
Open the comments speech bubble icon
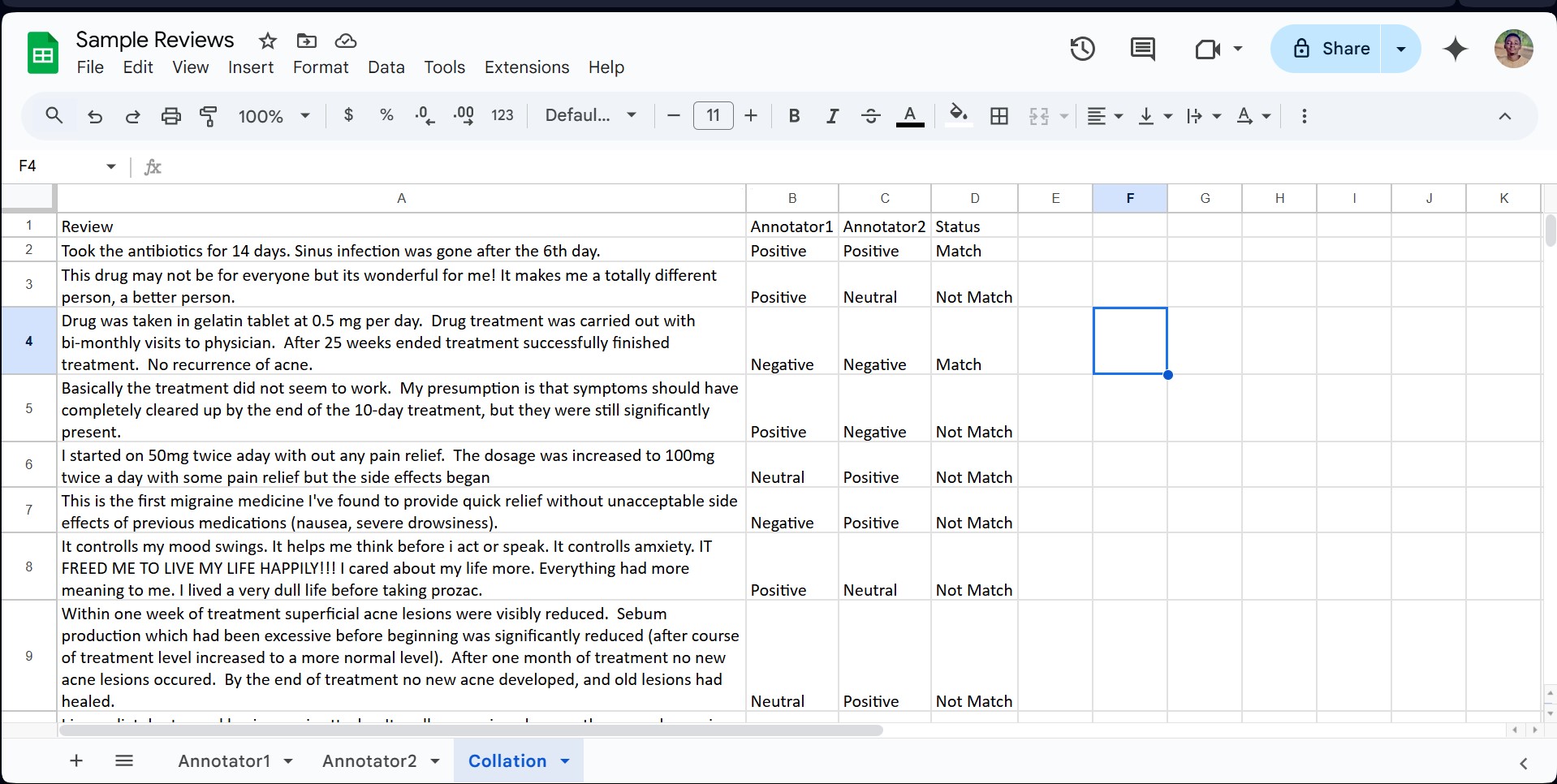pyautogui.click(x=1142, y=49)
